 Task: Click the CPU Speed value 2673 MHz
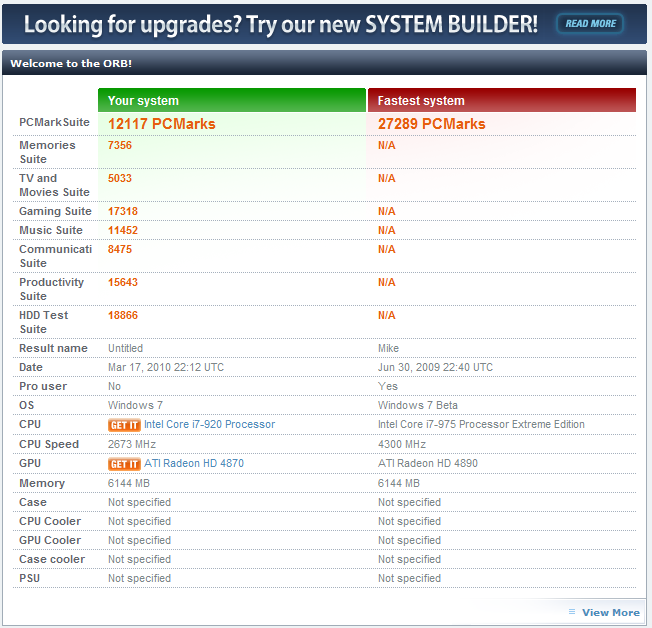(x=132, y=444)
